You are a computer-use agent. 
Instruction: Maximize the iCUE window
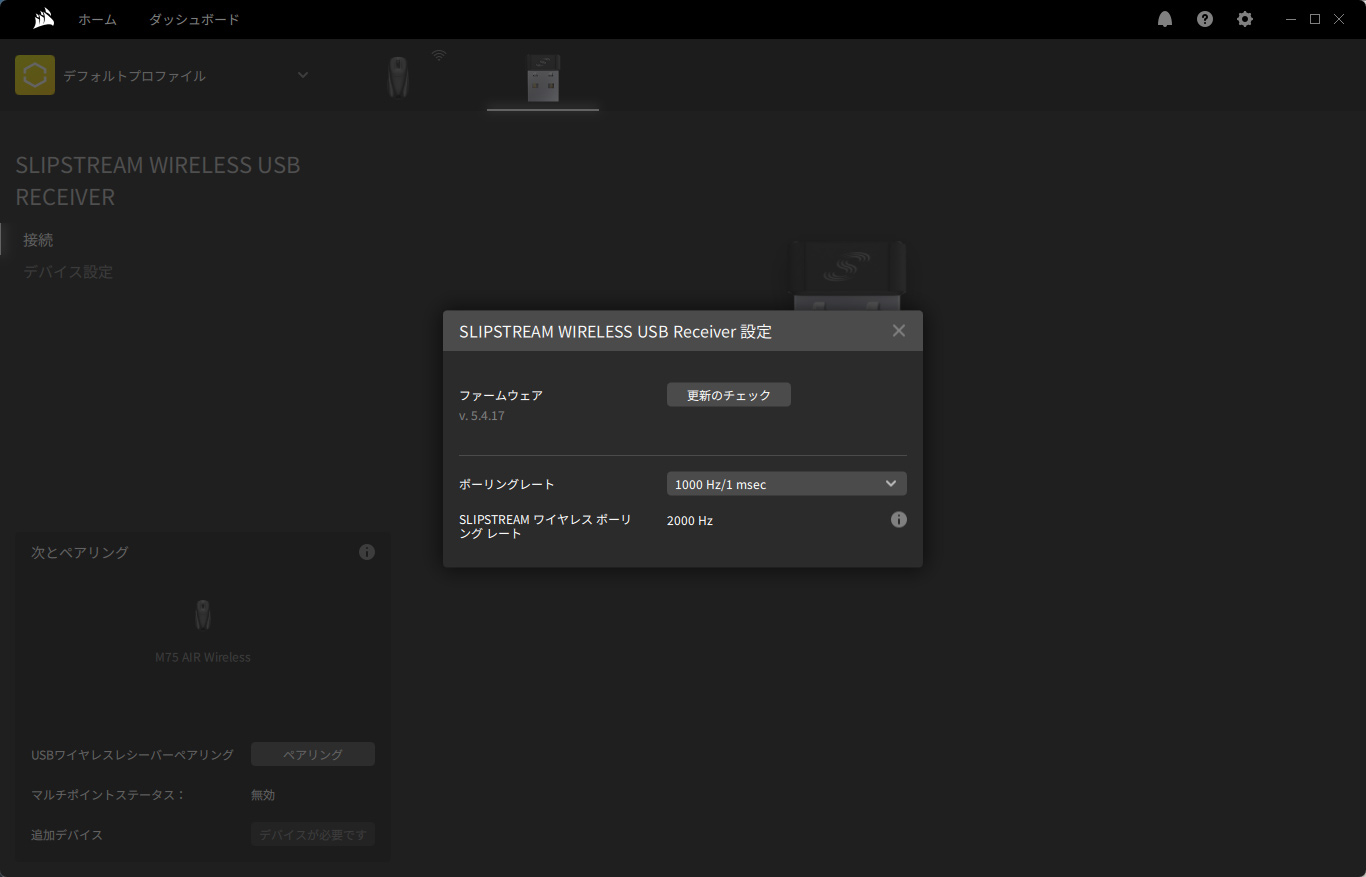pos(1315,19)
